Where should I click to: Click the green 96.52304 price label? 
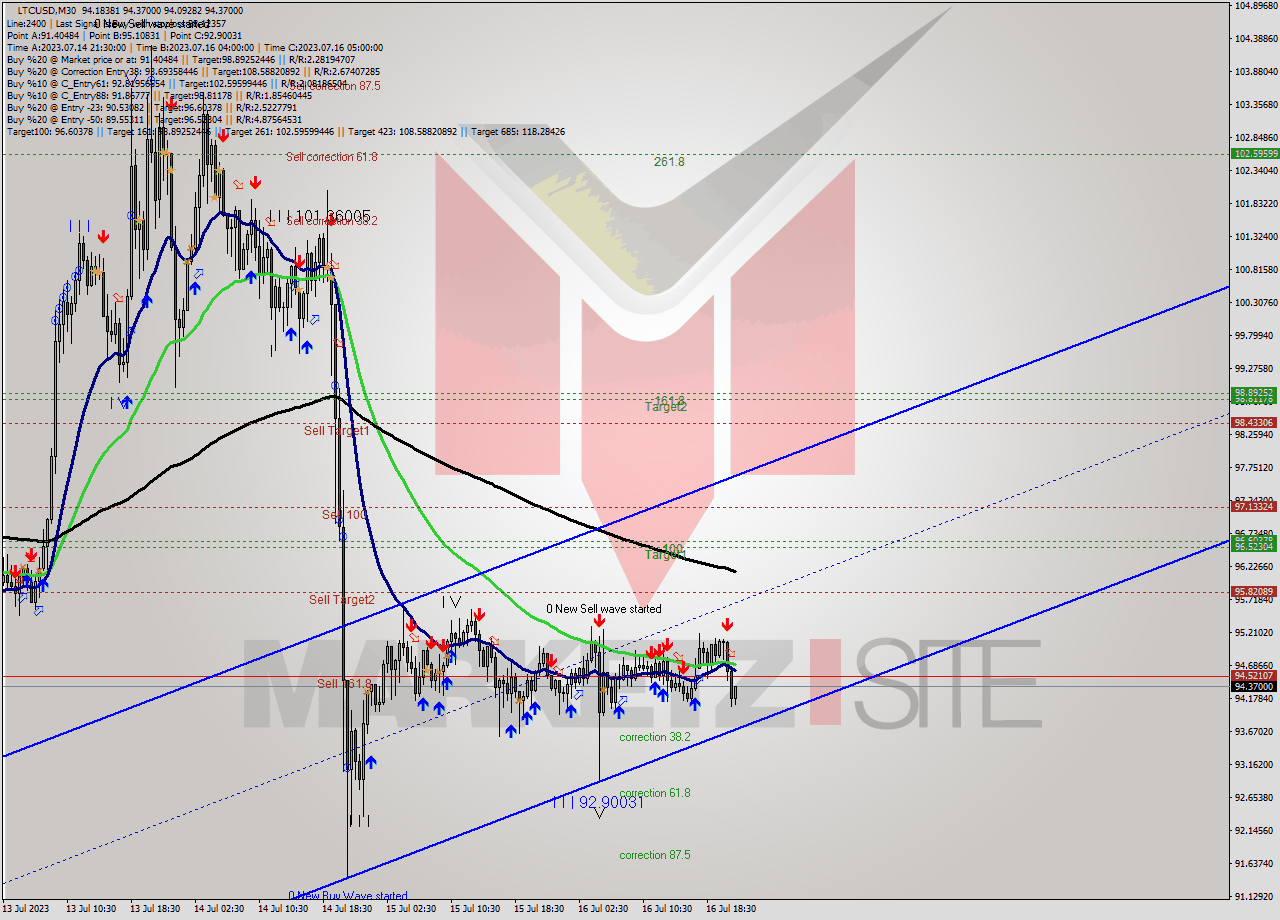coord(1254,547)
